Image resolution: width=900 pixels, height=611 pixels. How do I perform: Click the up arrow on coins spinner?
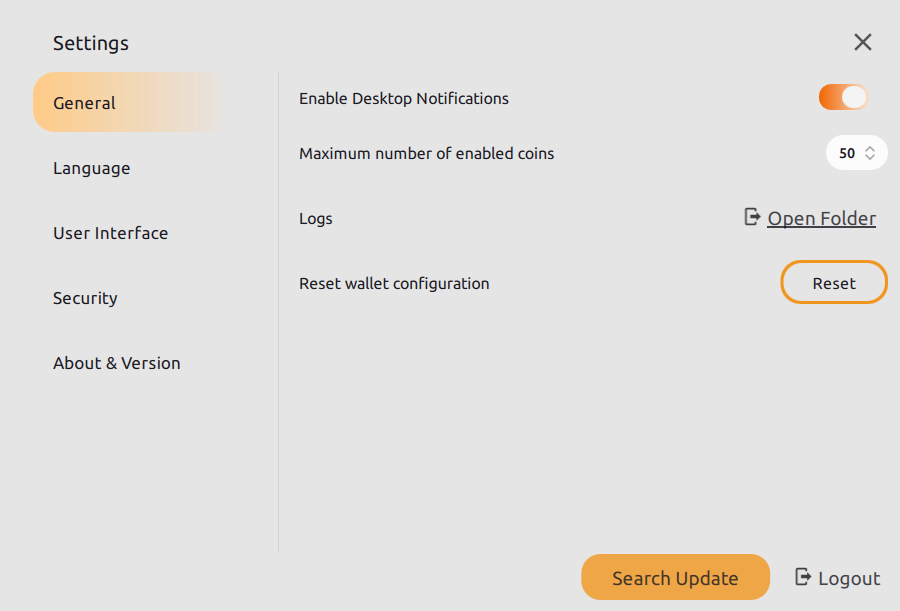(x=870, y=149)
